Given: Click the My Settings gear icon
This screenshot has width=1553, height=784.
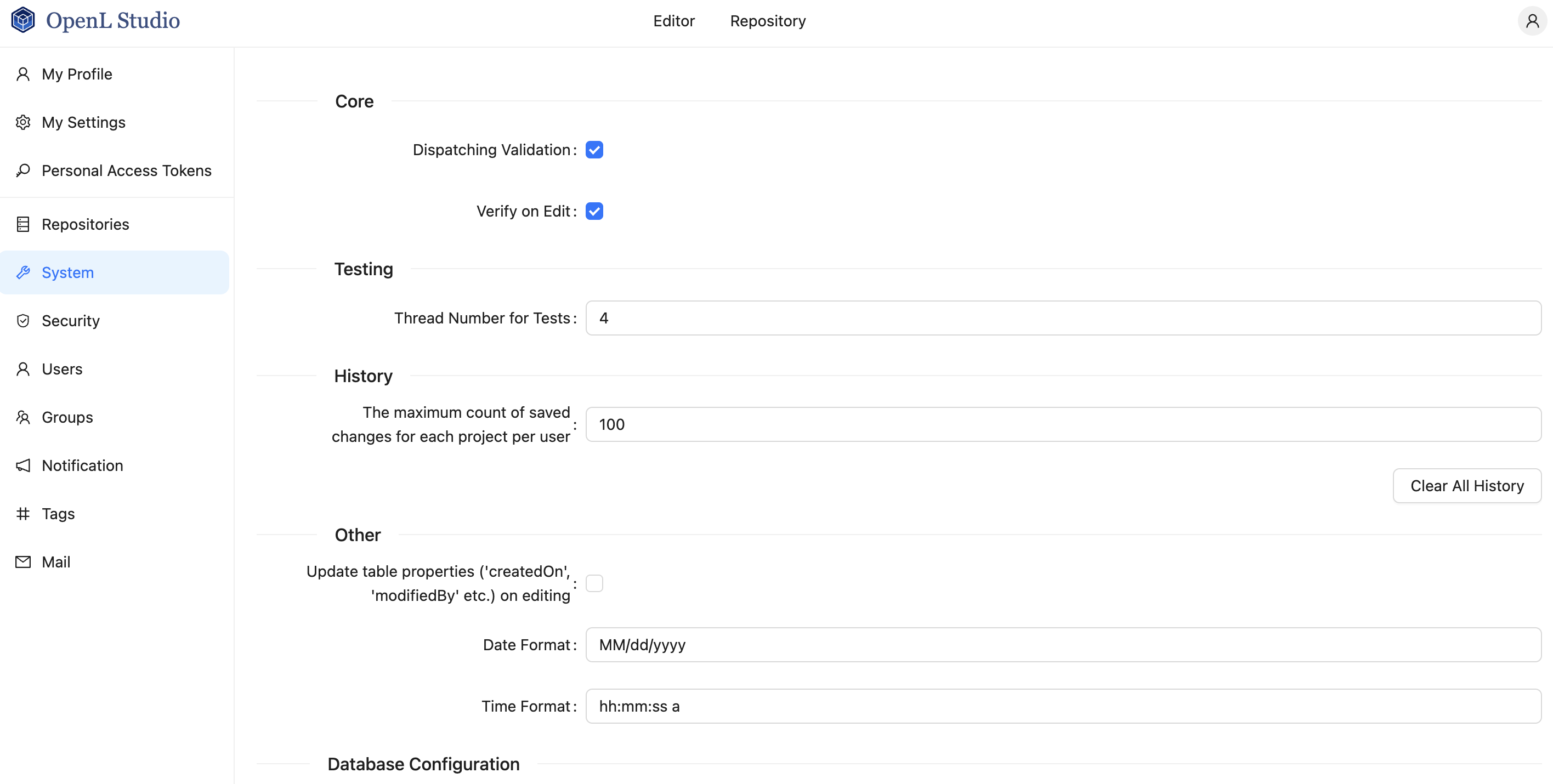Looking at the screenshot, I should click(x=23, y=122).
